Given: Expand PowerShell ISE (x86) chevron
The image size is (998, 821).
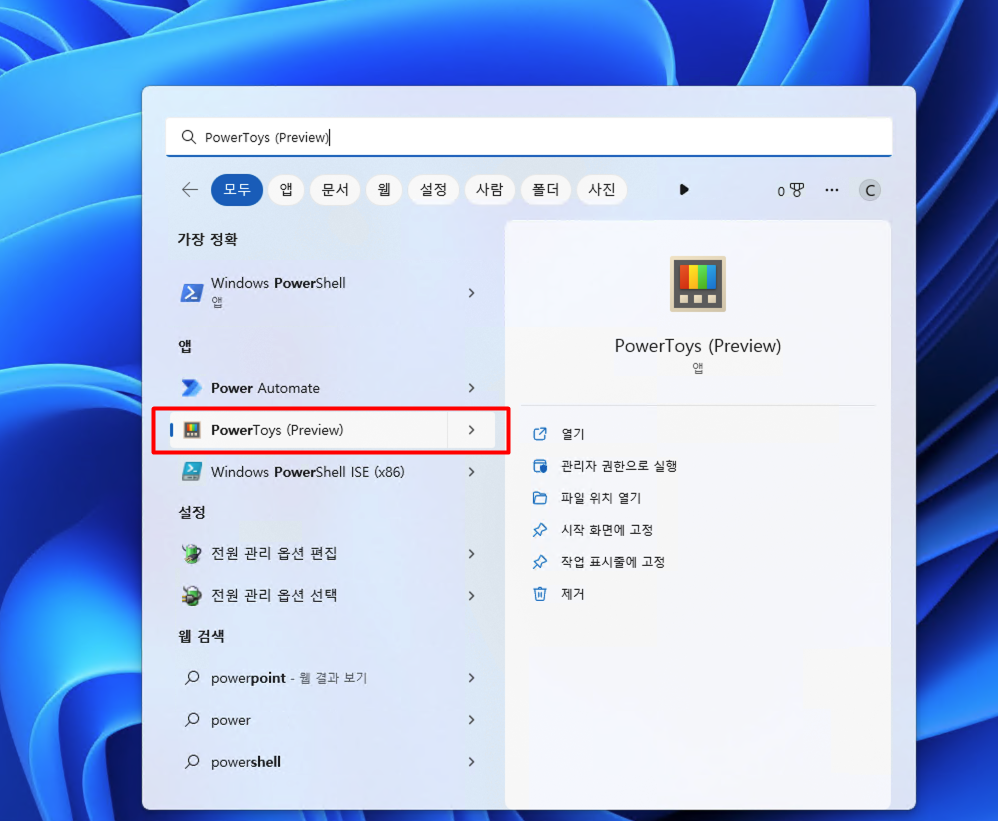Looking at the screenshot, I should pos(472,472).
